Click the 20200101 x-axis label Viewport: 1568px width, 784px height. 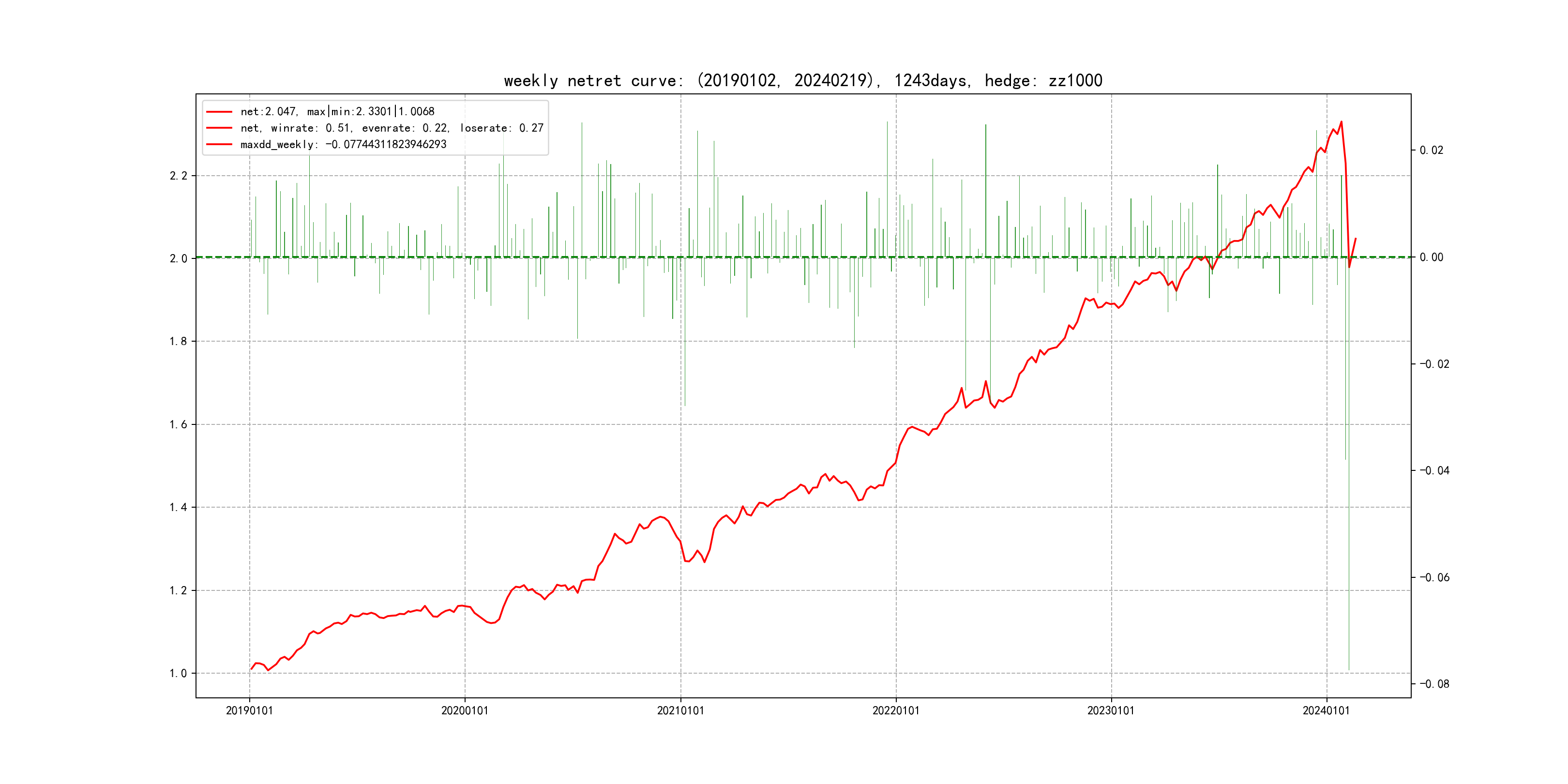465,710
